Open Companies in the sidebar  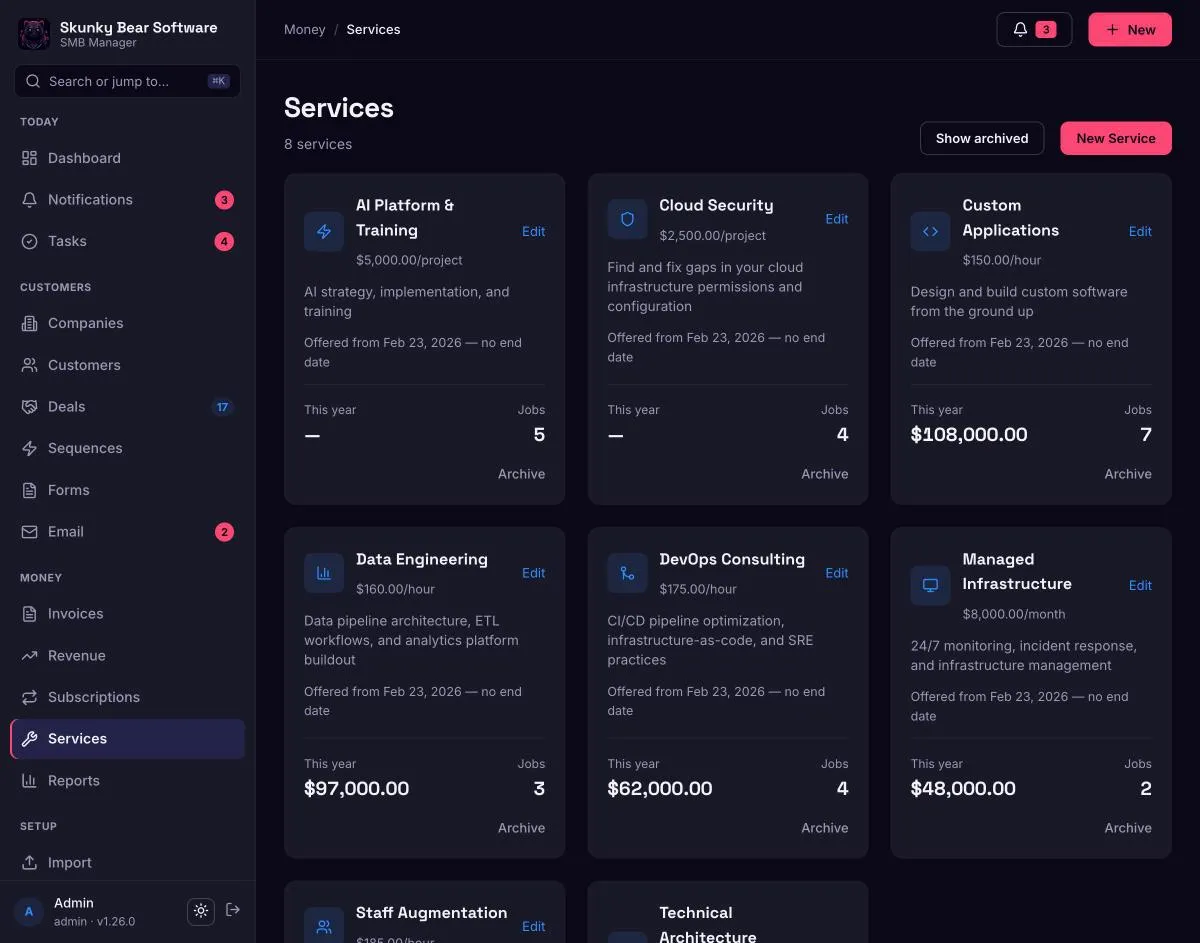pyautogui.click(x=127, y=323)
